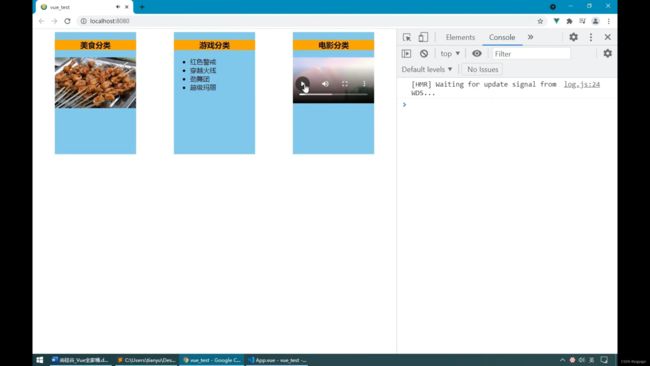Open the Vue devtools extension icon
The height and width of the screenshot is (366, 650).
pyautogui.click(x=556, y=21)
